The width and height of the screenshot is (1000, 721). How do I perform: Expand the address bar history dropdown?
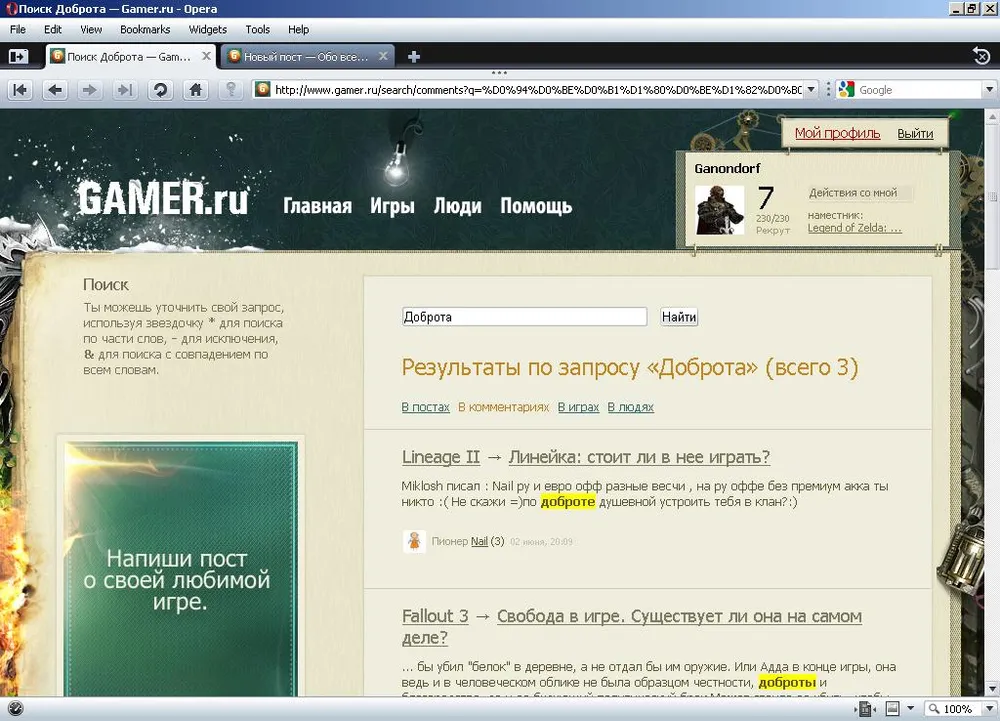811,89
